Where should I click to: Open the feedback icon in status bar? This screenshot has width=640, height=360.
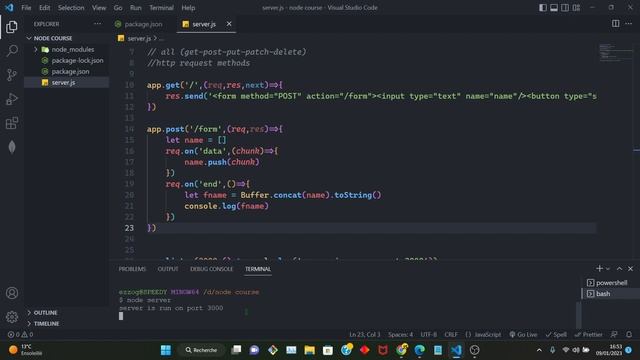(x=614, y=334)
